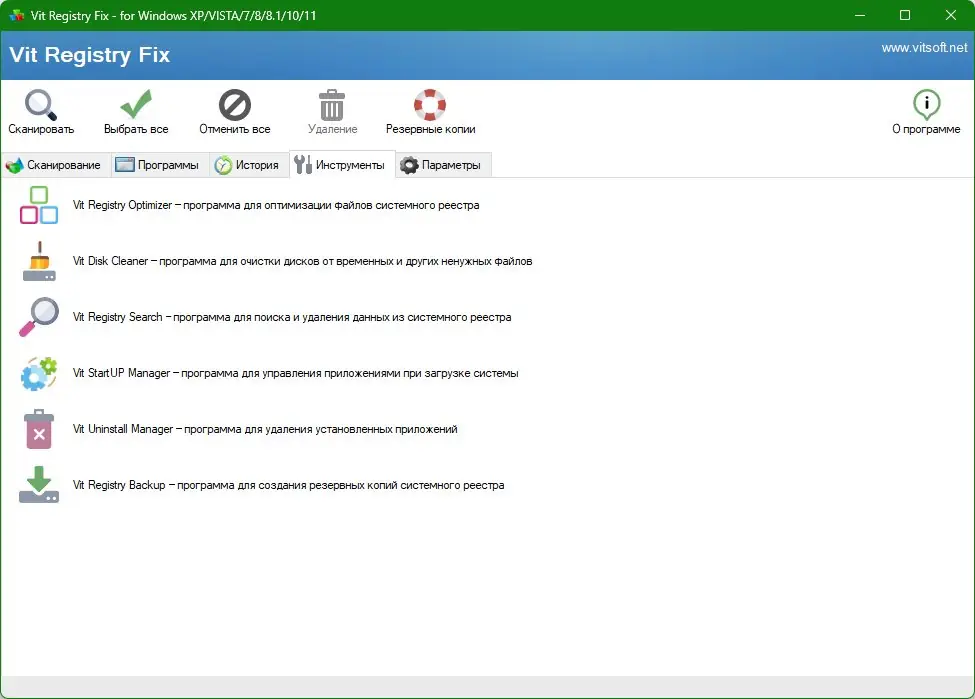Click Vit Disk Cleaner description text
This screenshot has width=975, height=699.
click(302, 261)
